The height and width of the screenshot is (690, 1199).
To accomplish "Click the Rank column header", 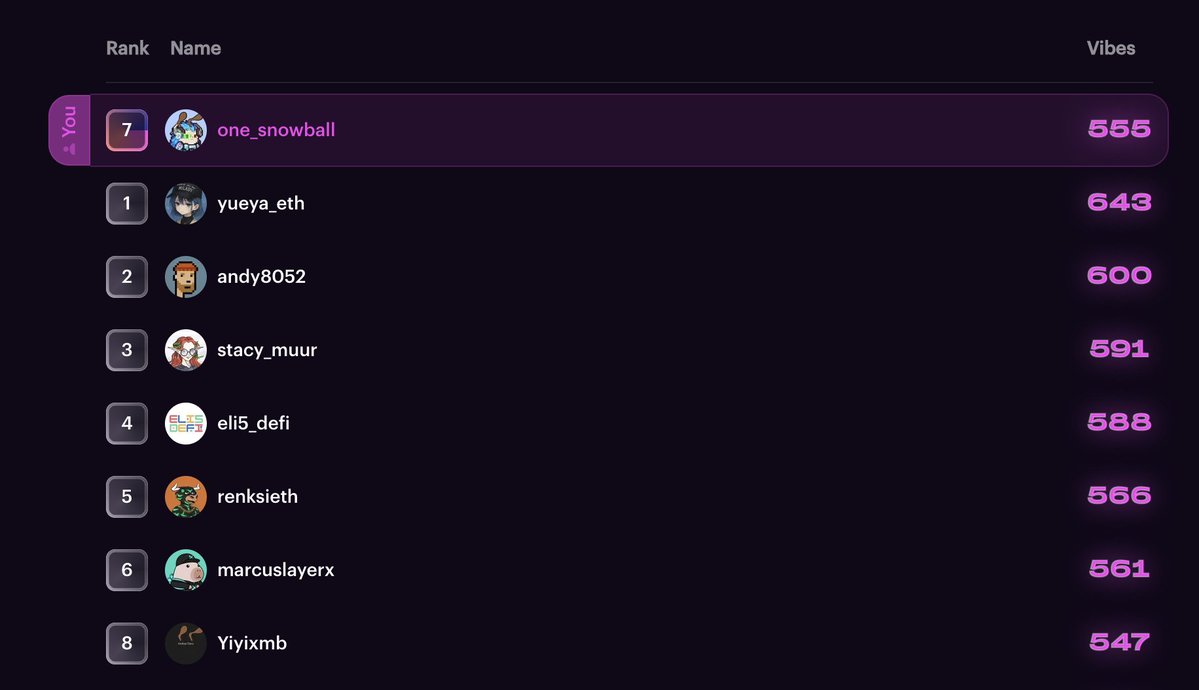I will (x=128, y=48).
